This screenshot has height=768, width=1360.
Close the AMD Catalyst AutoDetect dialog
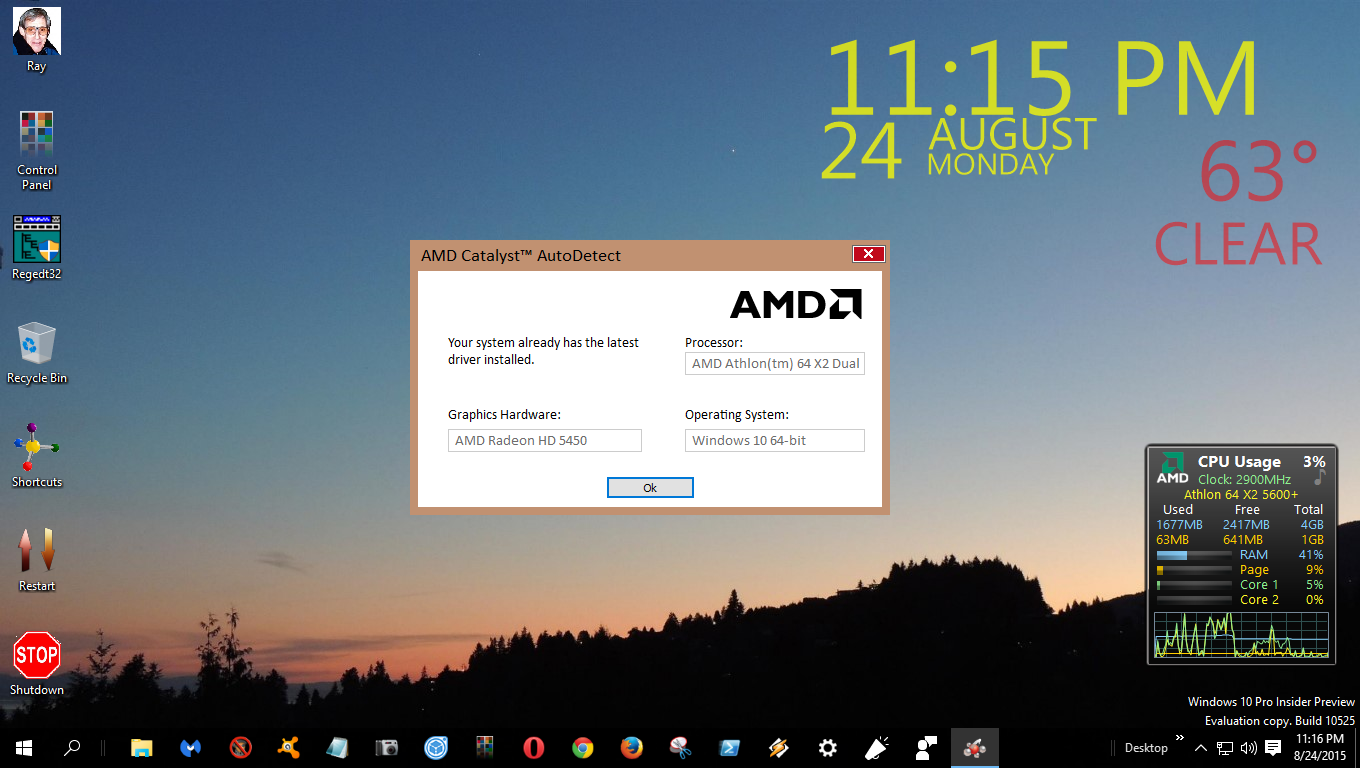click(x=868, y=254)
